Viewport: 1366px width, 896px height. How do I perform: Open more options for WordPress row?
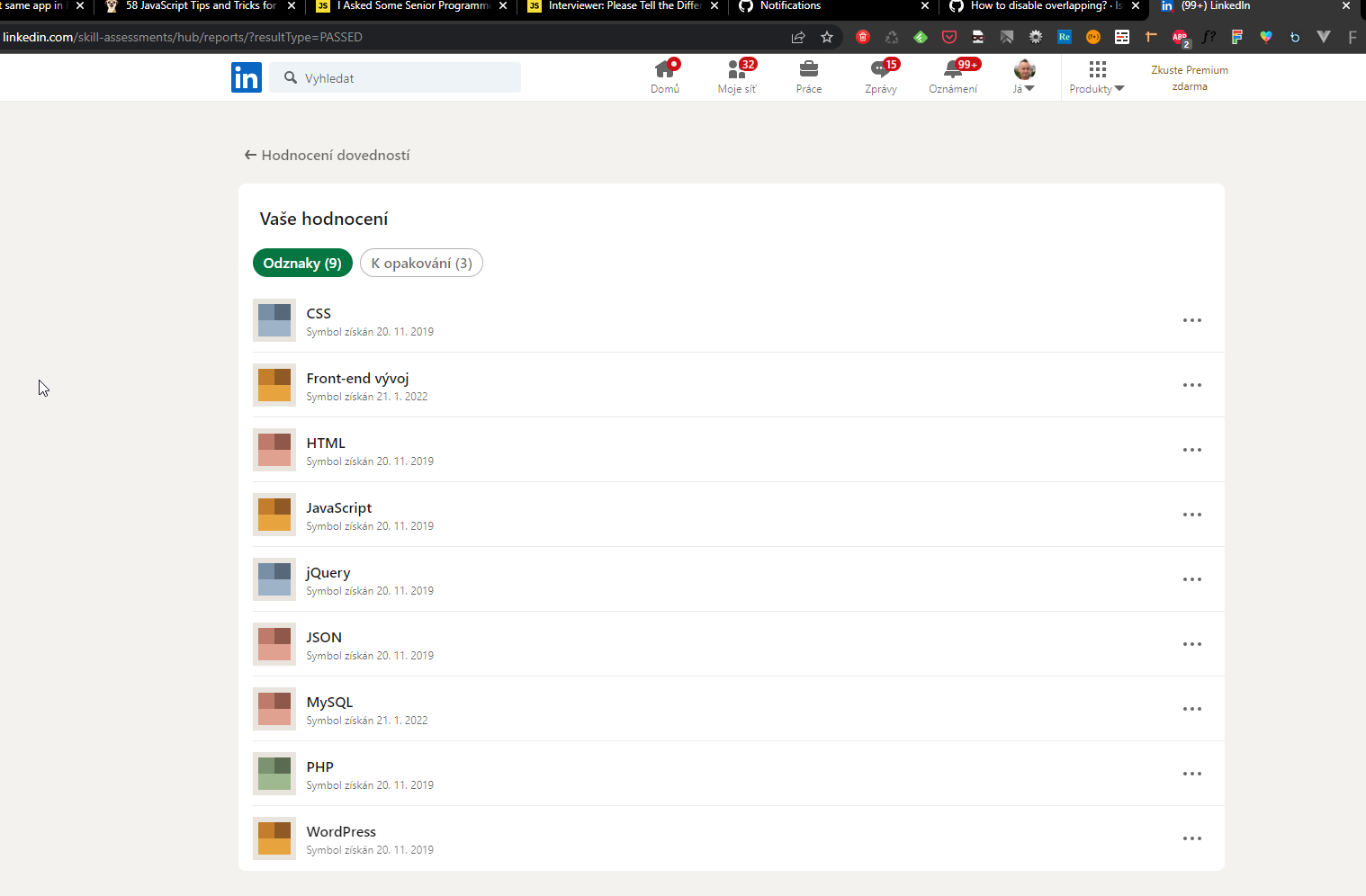click(1192, 838)
